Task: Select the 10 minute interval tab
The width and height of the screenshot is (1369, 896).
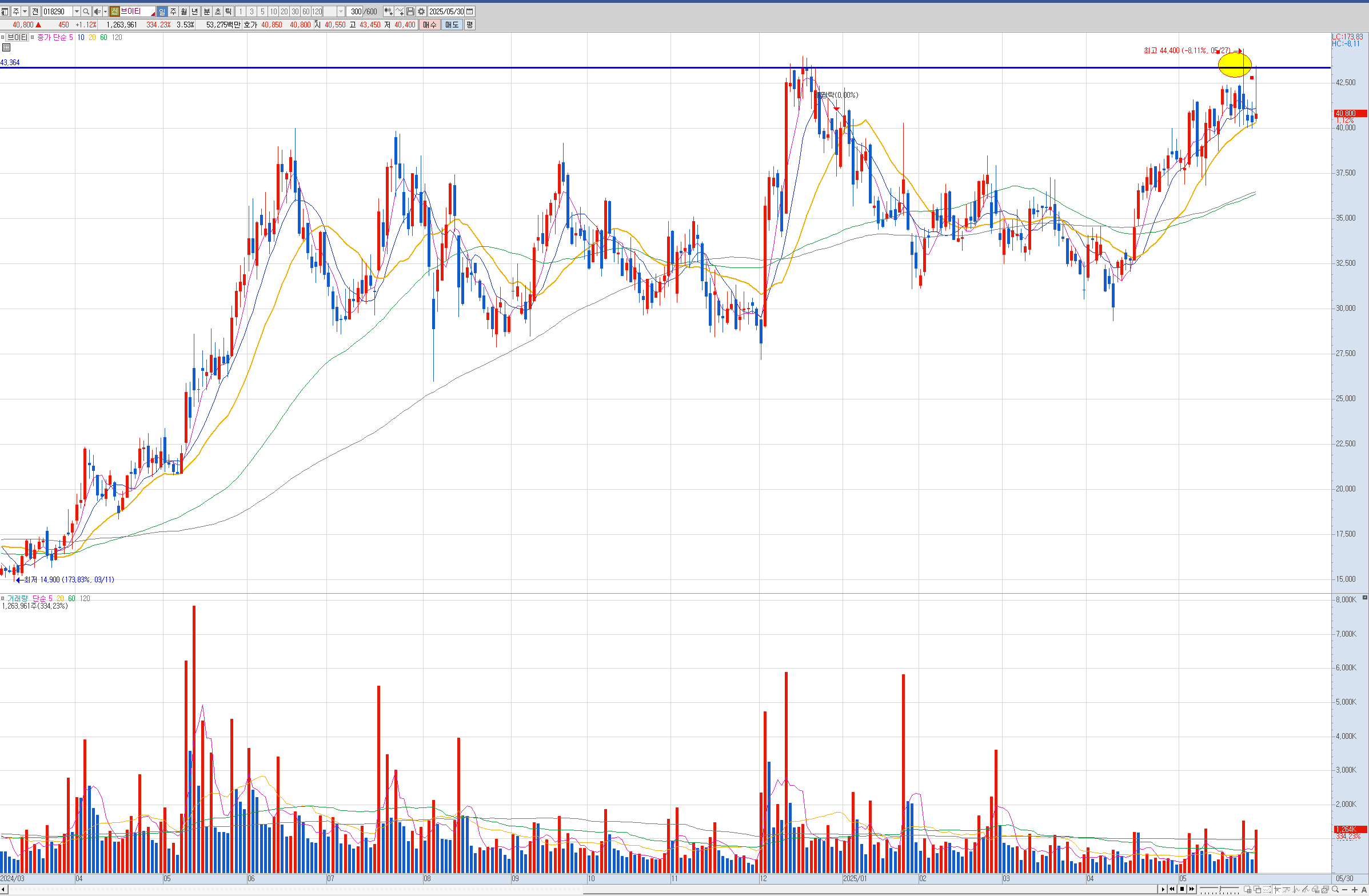Action: tap(273, 11)
